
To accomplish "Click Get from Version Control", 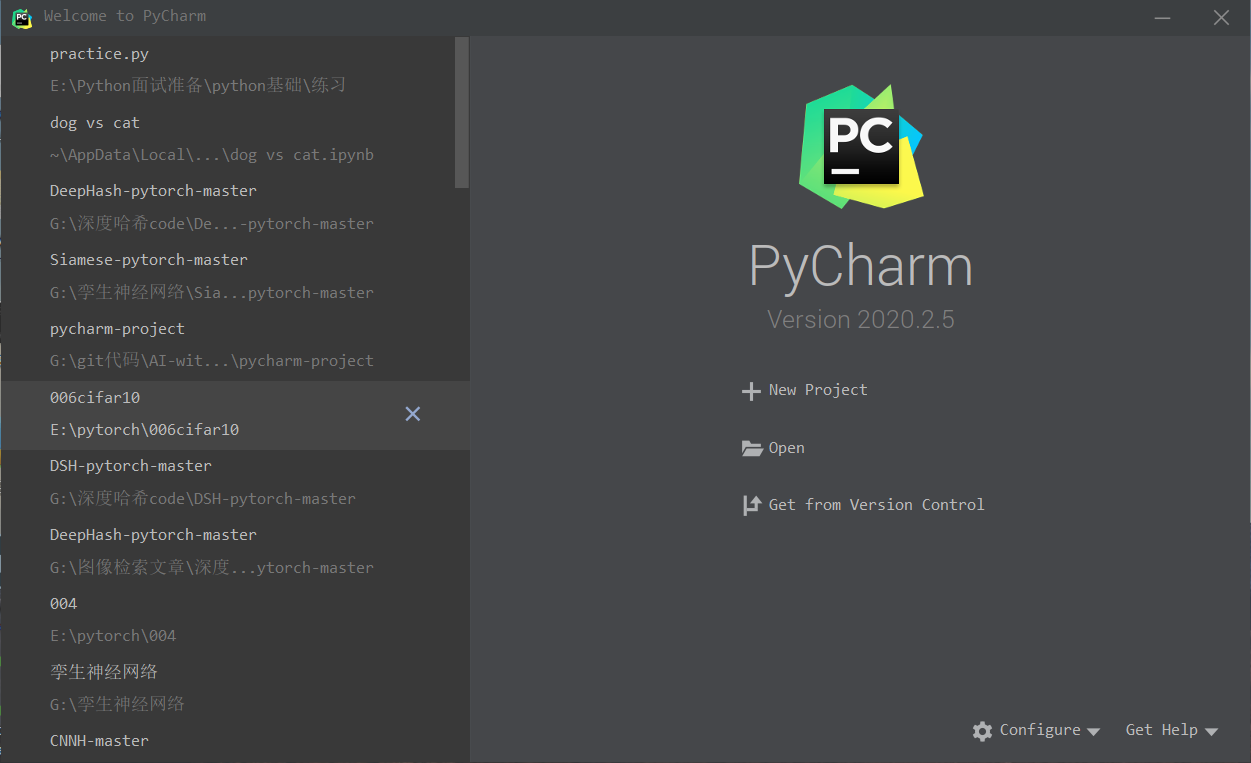I will 876,505.
